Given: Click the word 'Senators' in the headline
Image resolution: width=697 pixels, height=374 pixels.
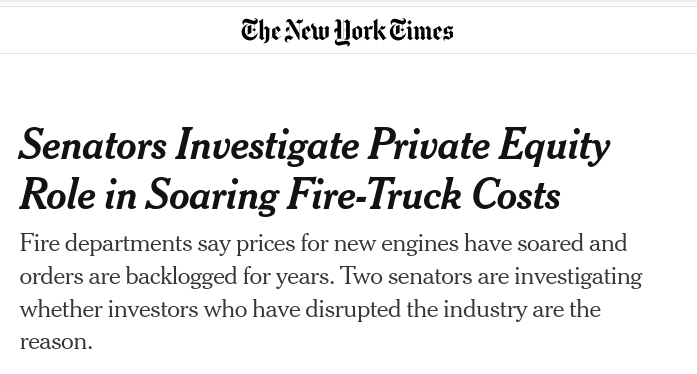Looking at the screenshot, I should coord(93,145).
